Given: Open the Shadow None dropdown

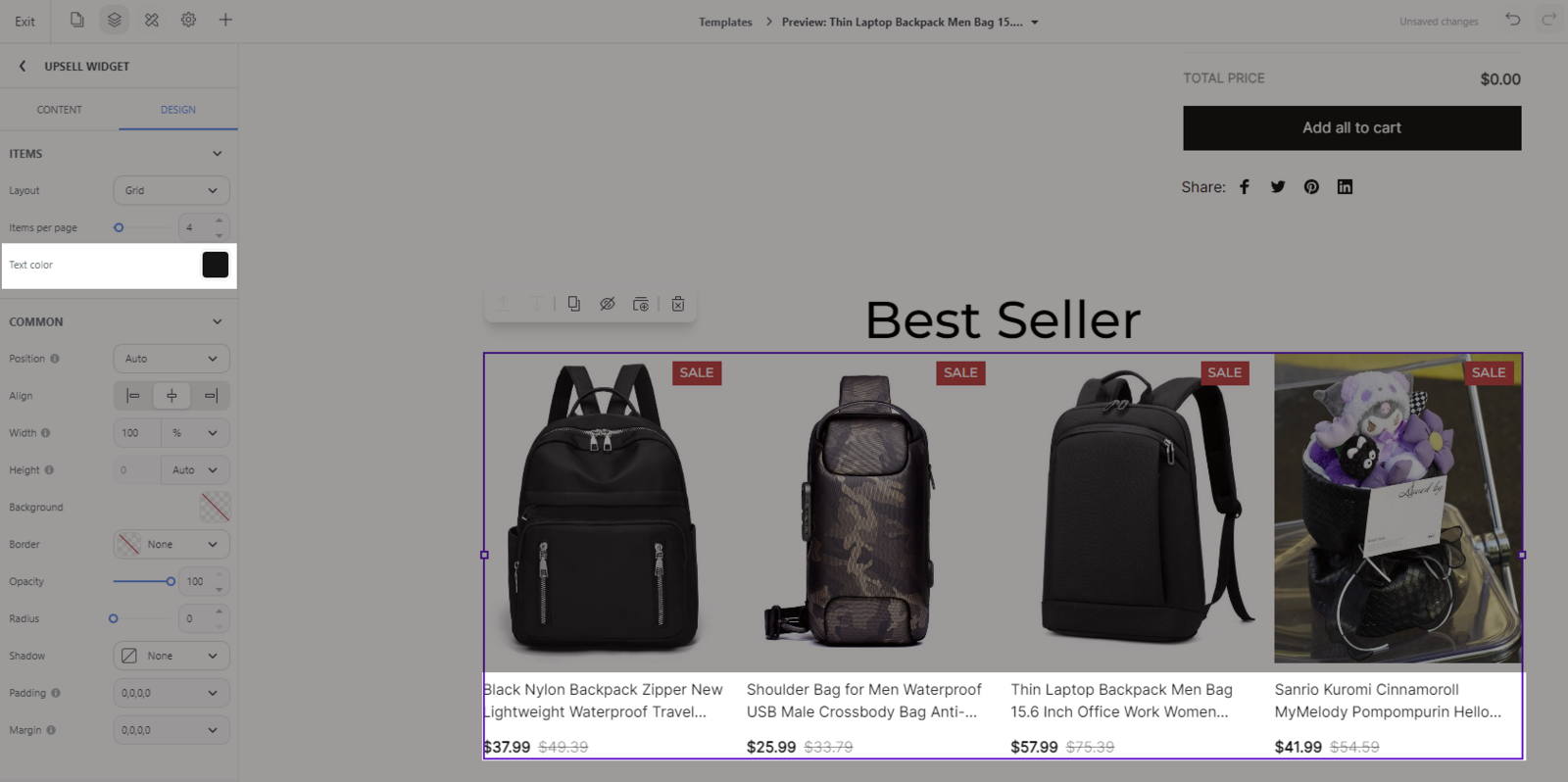Looking at the screenshot, I should [171, 656].
